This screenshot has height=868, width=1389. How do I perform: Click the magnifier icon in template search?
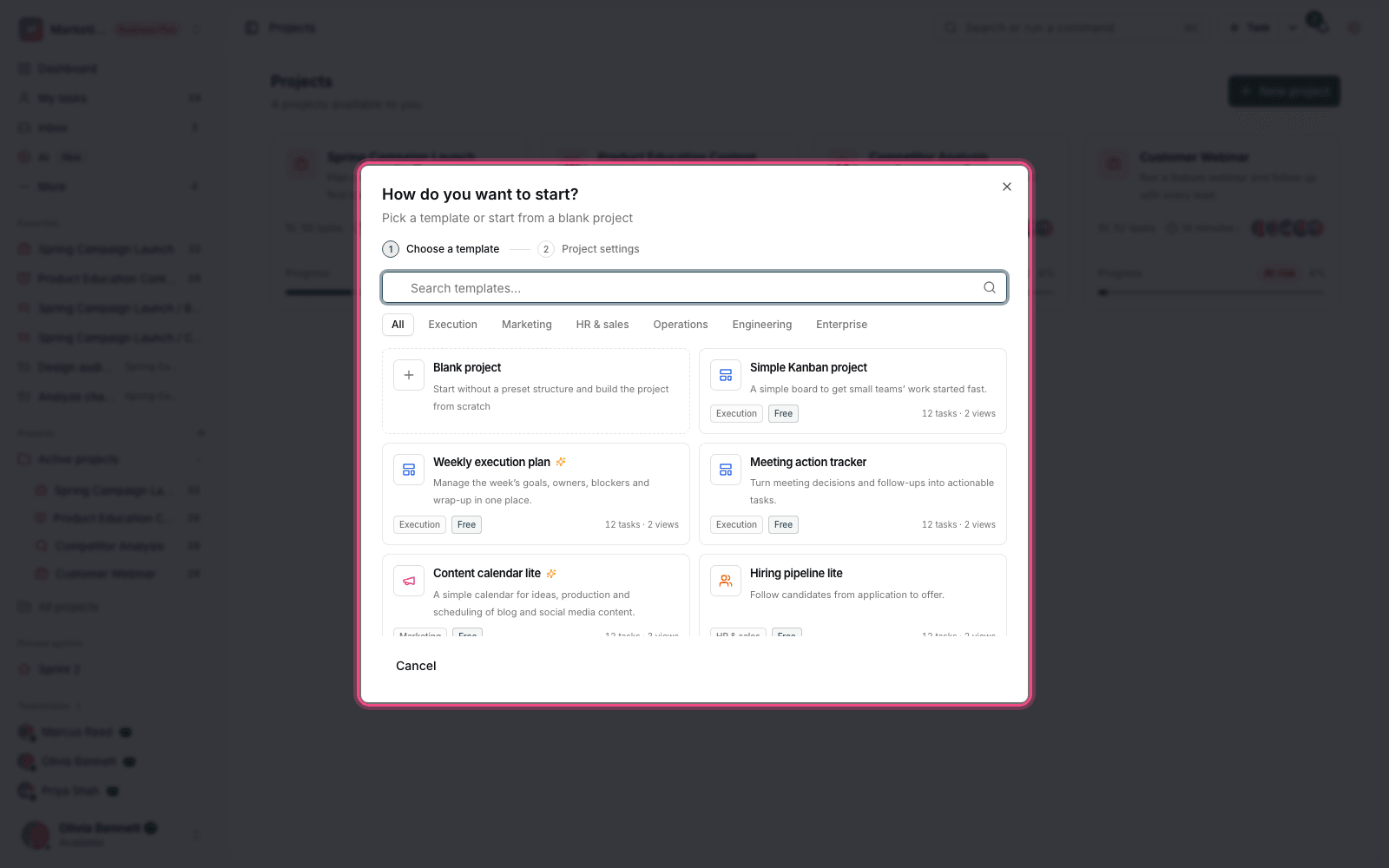990,288
